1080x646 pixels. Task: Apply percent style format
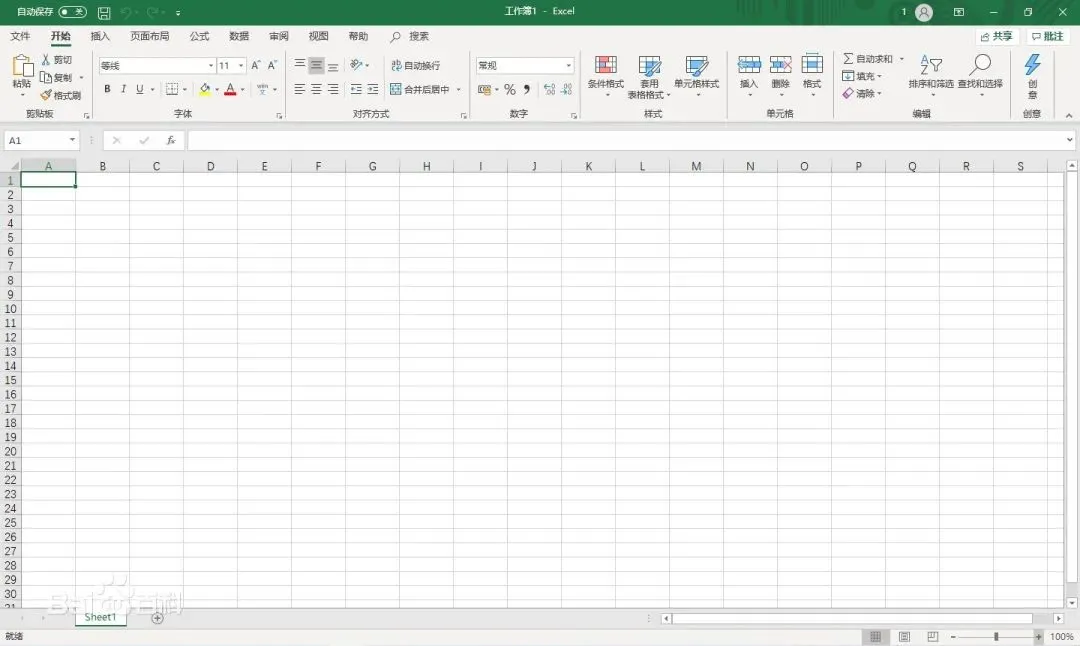510,90
